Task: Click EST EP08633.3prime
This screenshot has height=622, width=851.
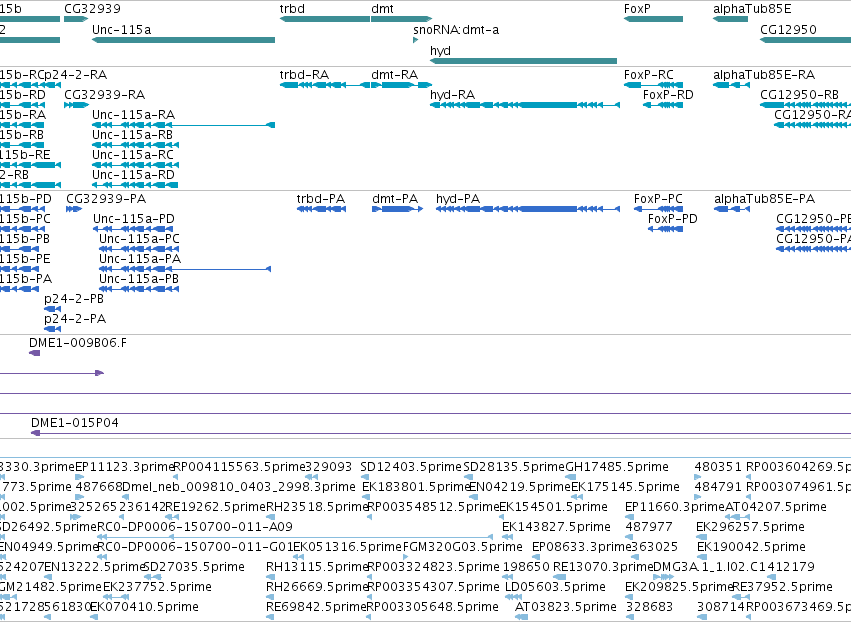Action: point(582,547)
